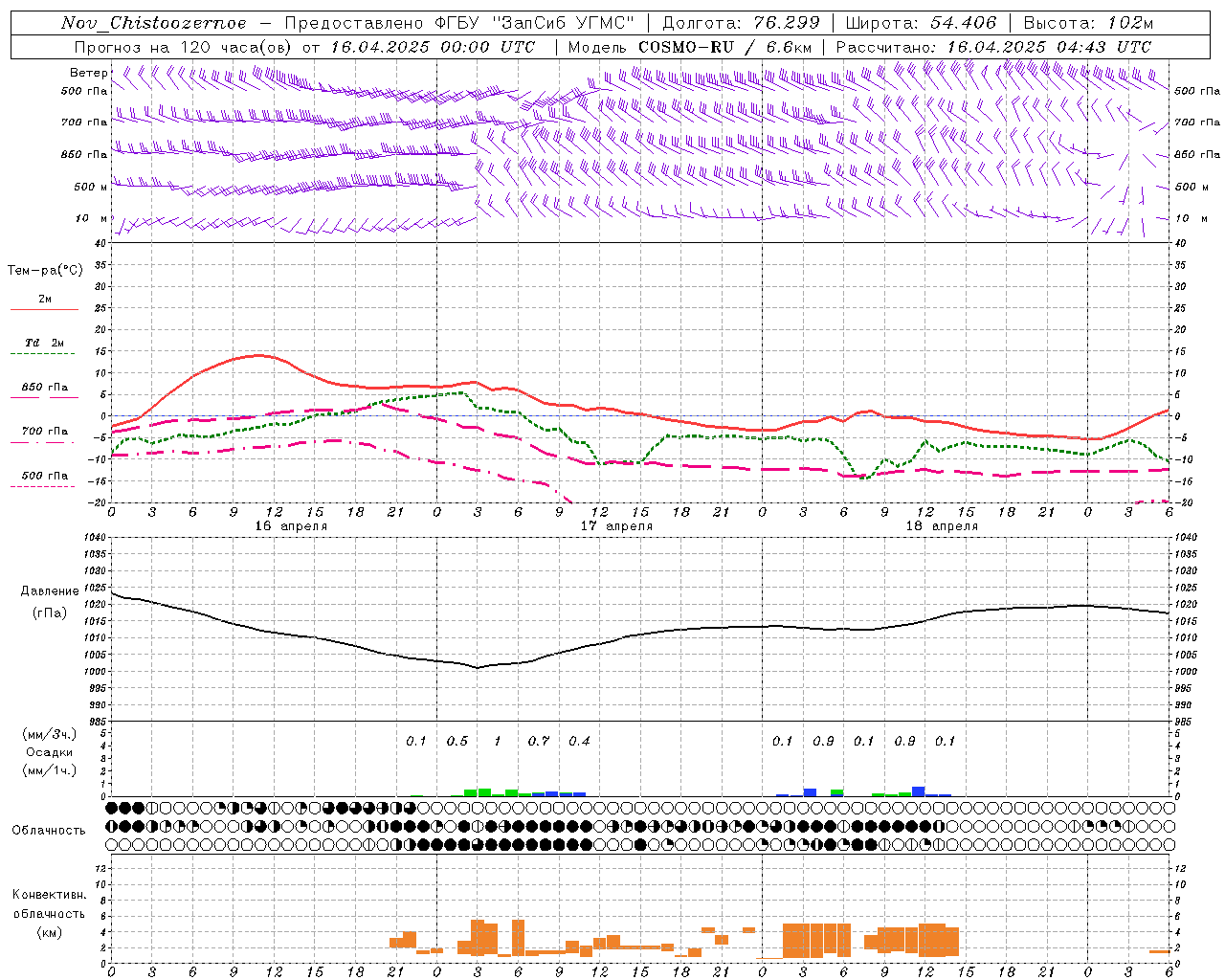Click the Высота: 102м header field

[x=1088, y=23]
